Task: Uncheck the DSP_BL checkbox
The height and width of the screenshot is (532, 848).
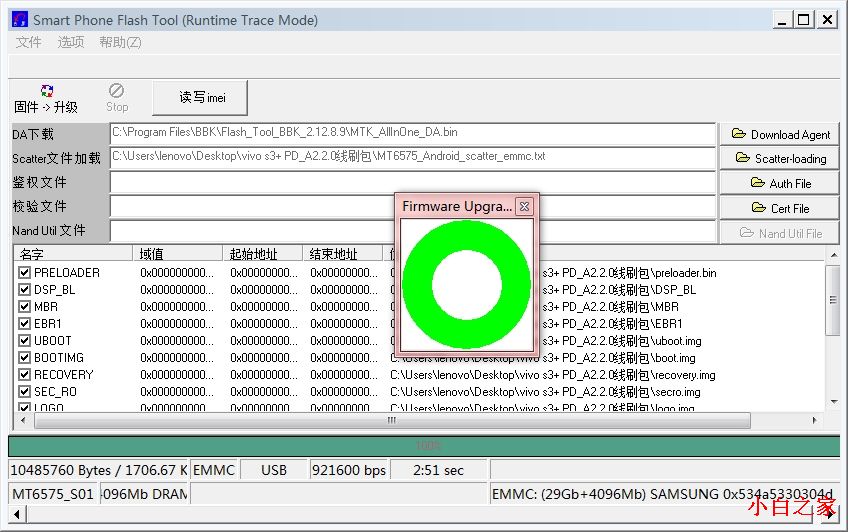Action: tap(24, 289)
